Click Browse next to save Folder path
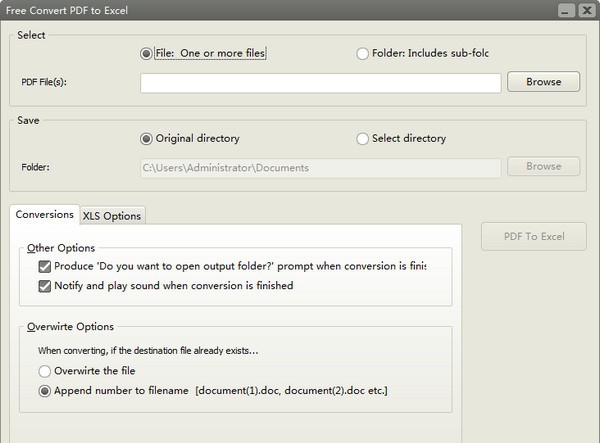 (543, 167)
